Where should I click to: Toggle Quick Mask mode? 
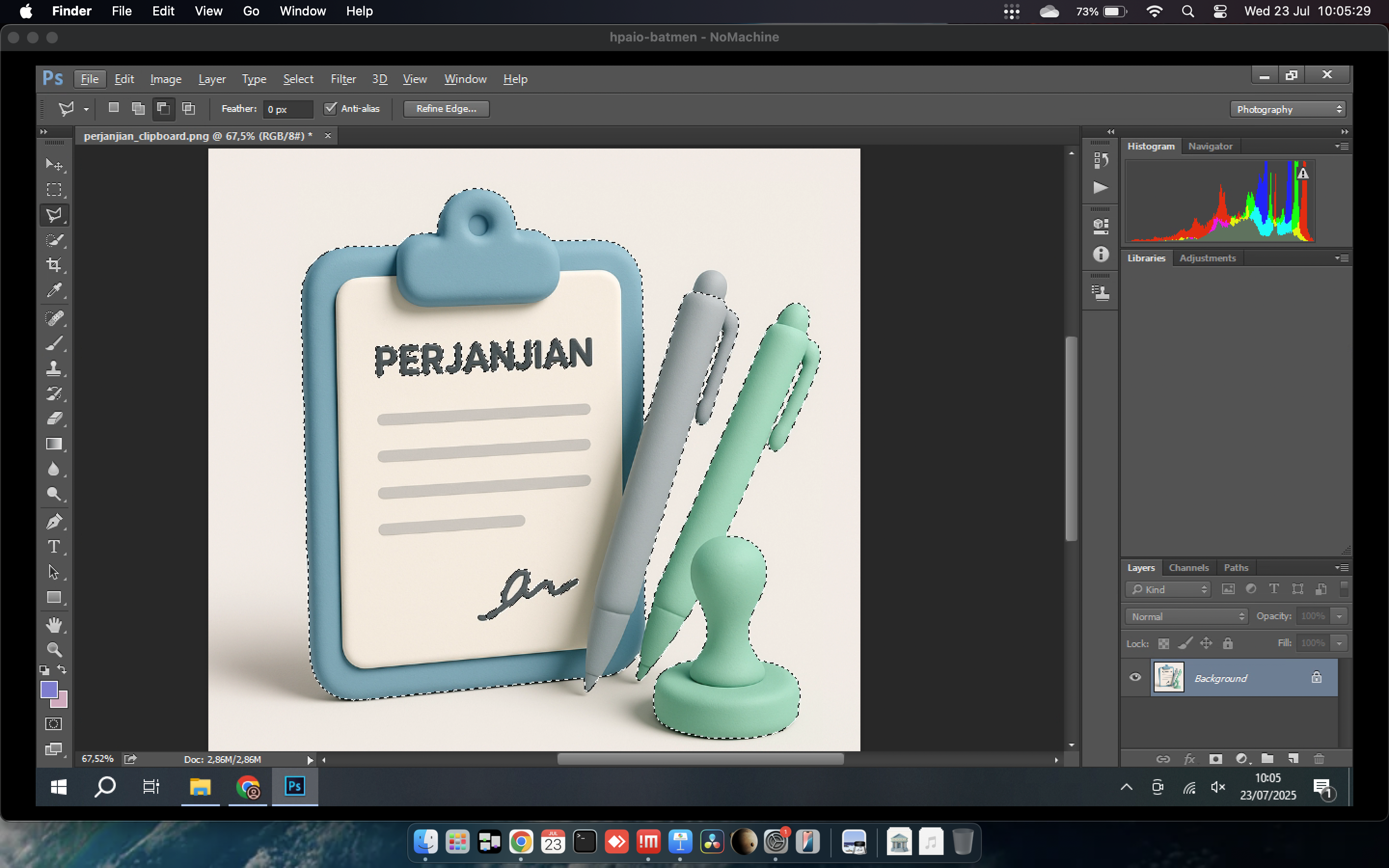click(x=54, y=724)
